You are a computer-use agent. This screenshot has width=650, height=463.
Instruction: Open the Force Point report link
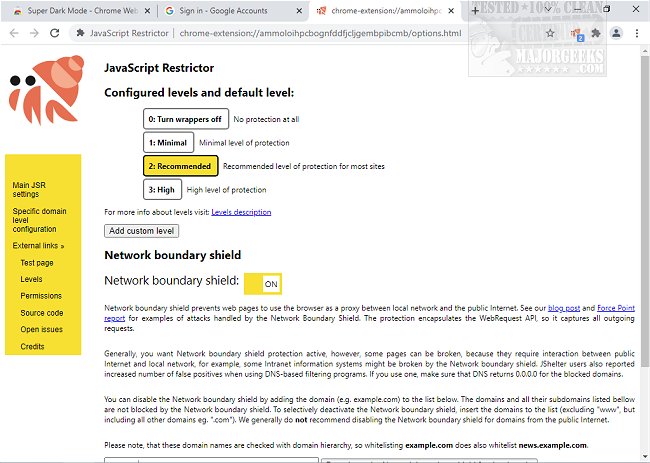[616, 307]
